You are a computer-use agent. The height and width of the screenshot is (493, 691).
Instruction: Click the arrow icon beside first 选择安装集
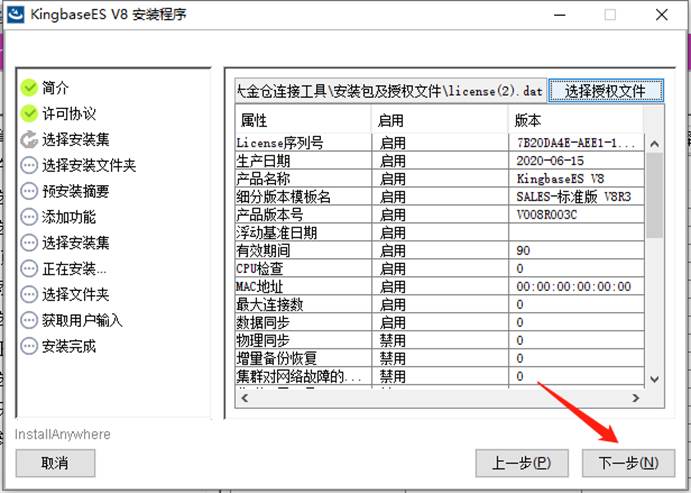click(x=30, y=140)
